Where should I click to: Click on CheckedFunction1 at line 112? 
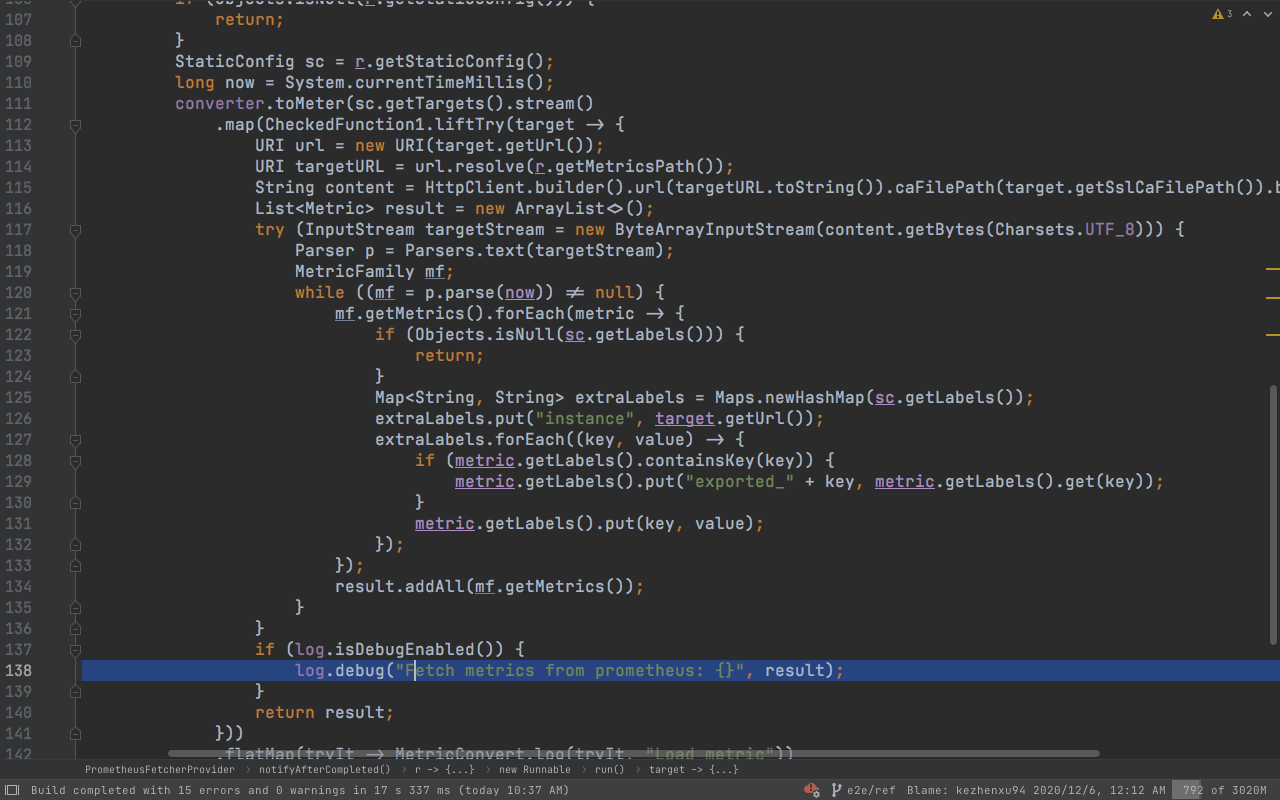click(340, 124)
